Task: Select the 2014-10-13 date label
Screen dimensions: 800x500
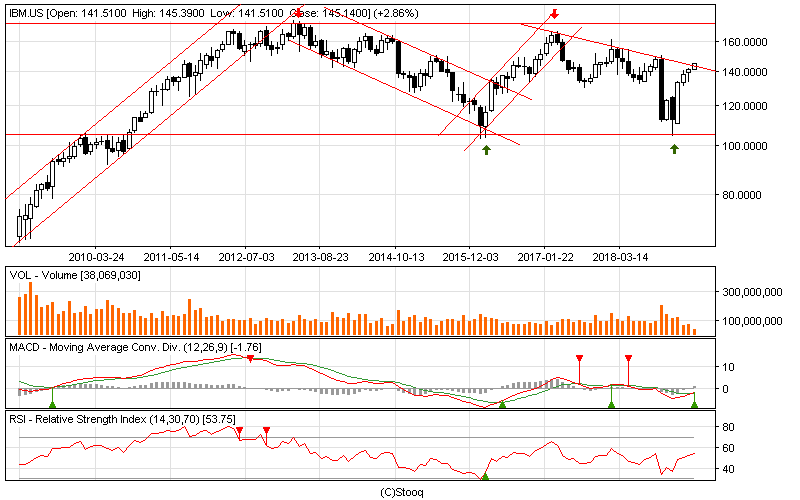Action: pyautogui.click(x=396, y=257)
